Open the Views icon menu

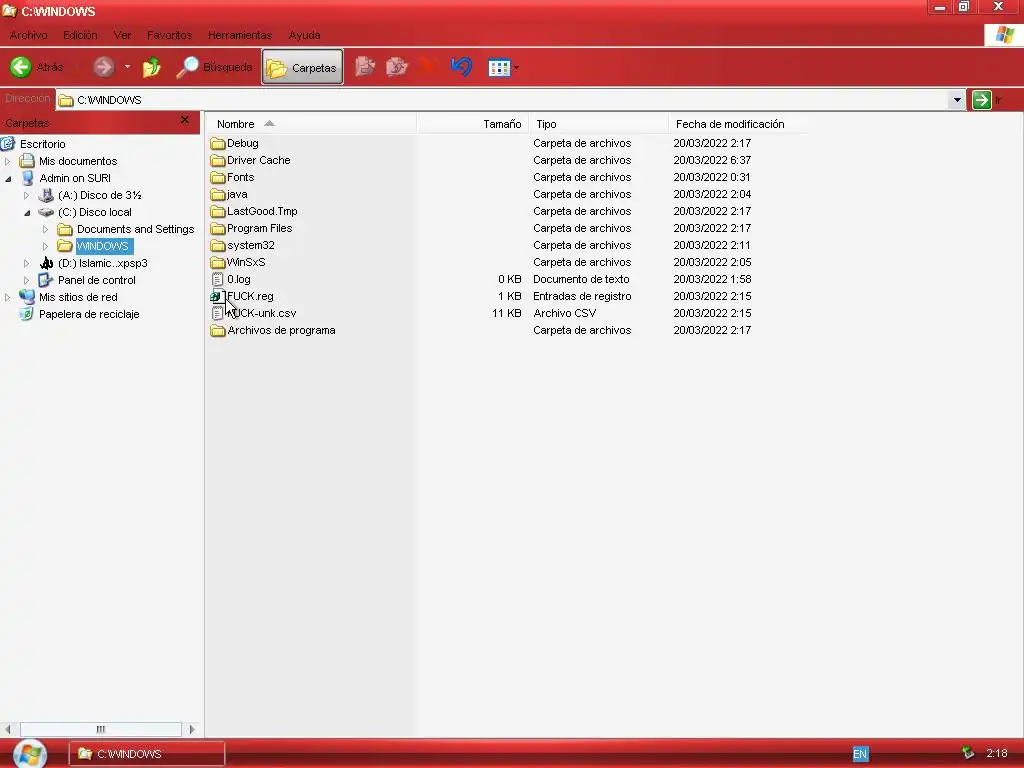pos(503,67)
